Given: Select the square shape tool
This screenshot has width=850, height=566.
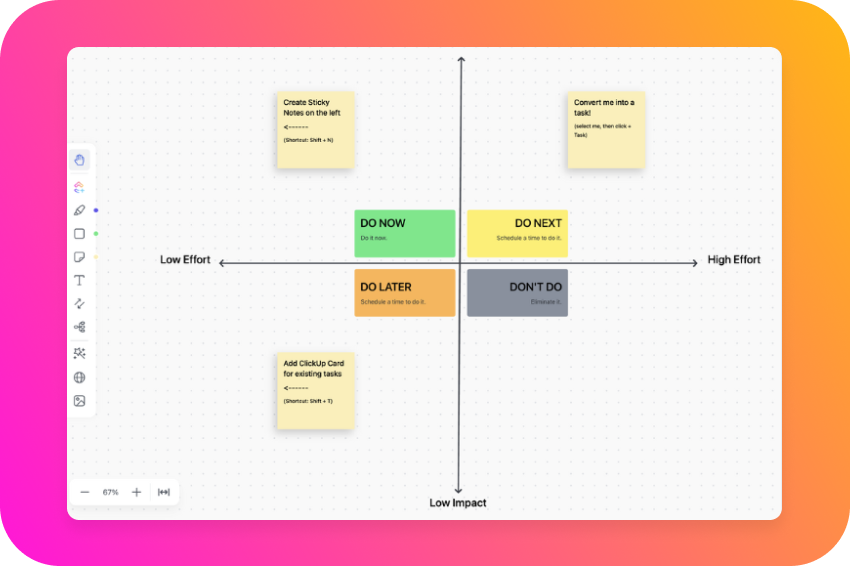Looking at the screenshot, I should tap(79, 234).
